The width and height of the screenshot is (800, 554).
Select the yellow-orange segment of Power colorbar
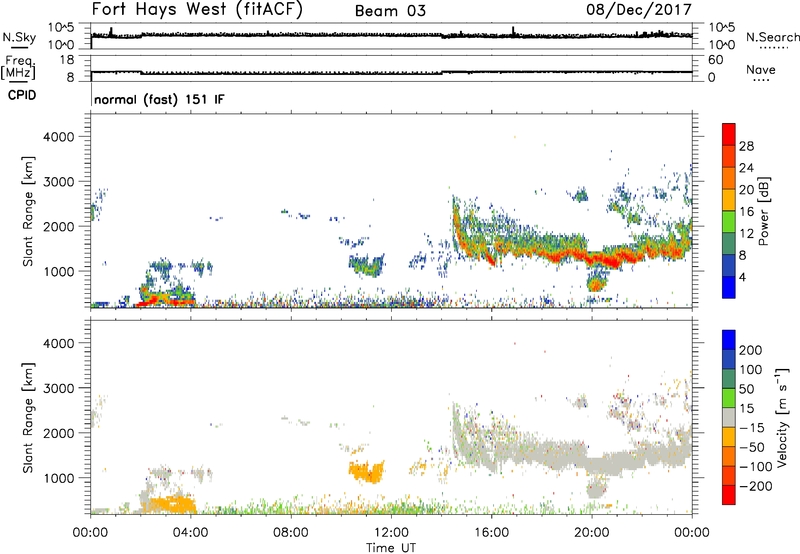click(x=729, y=200)
